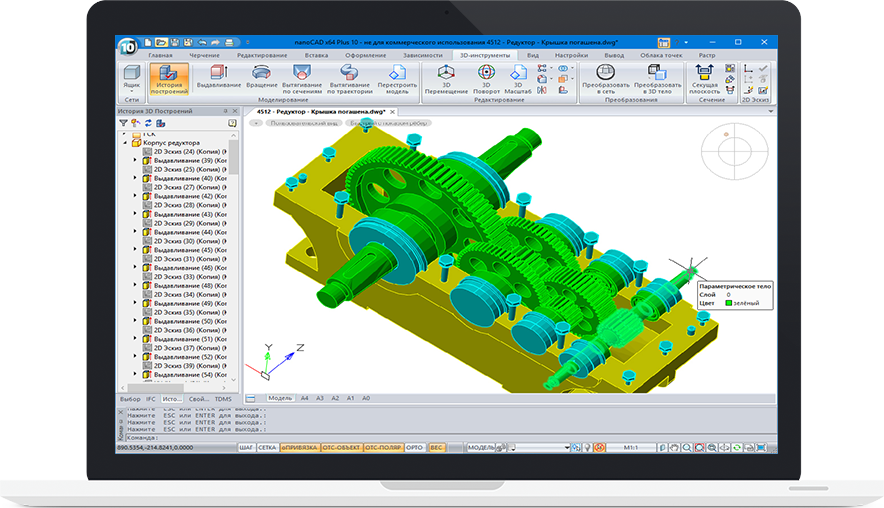Viewport: 884px width, 508px height.
Task: Open layer combo box in status bar
Action: click(540, 448)
